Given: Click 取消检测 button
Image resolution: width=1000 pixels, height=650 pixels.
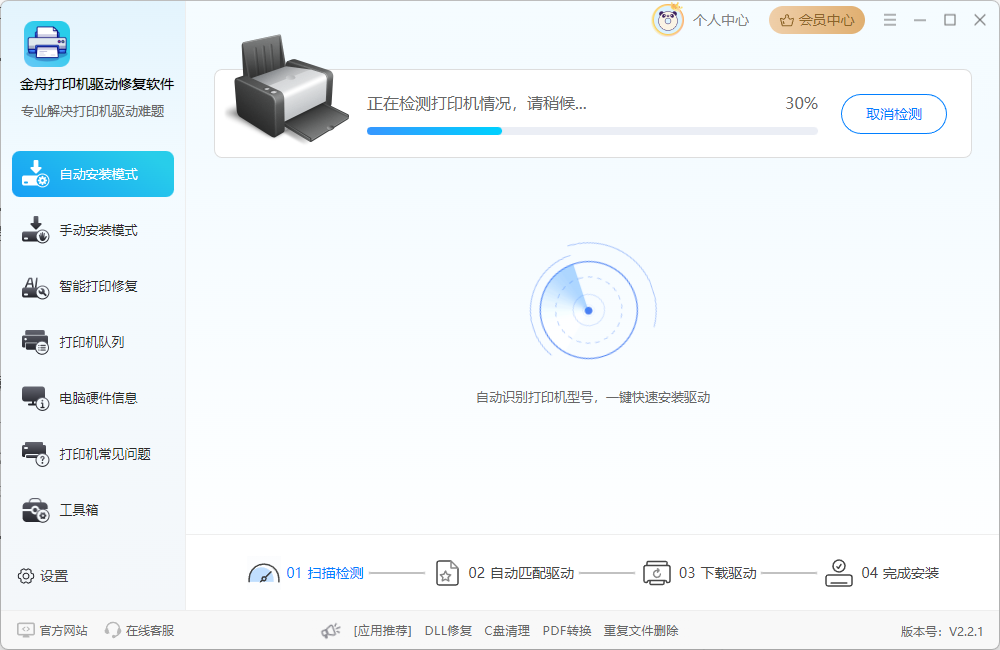Looking at the screenshot, I should pos(893,114).
